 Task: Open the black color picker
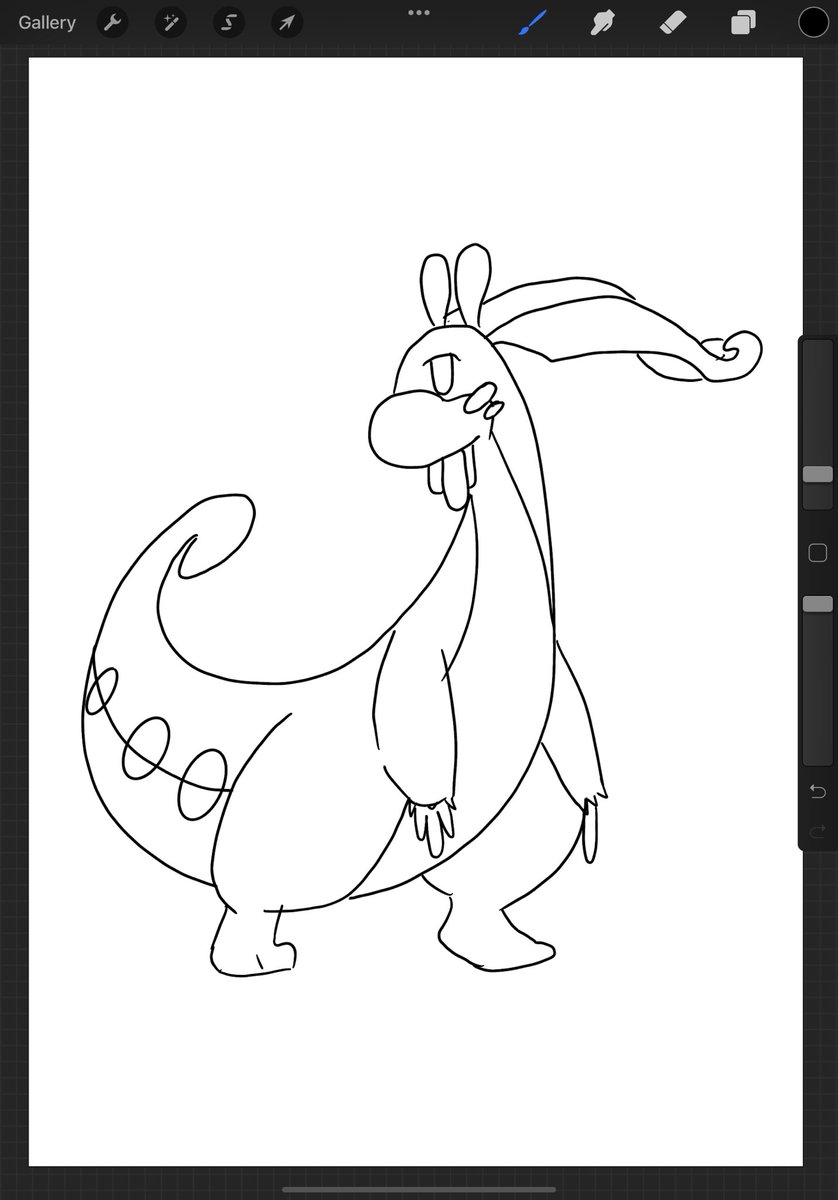click(x=815, y=22)
